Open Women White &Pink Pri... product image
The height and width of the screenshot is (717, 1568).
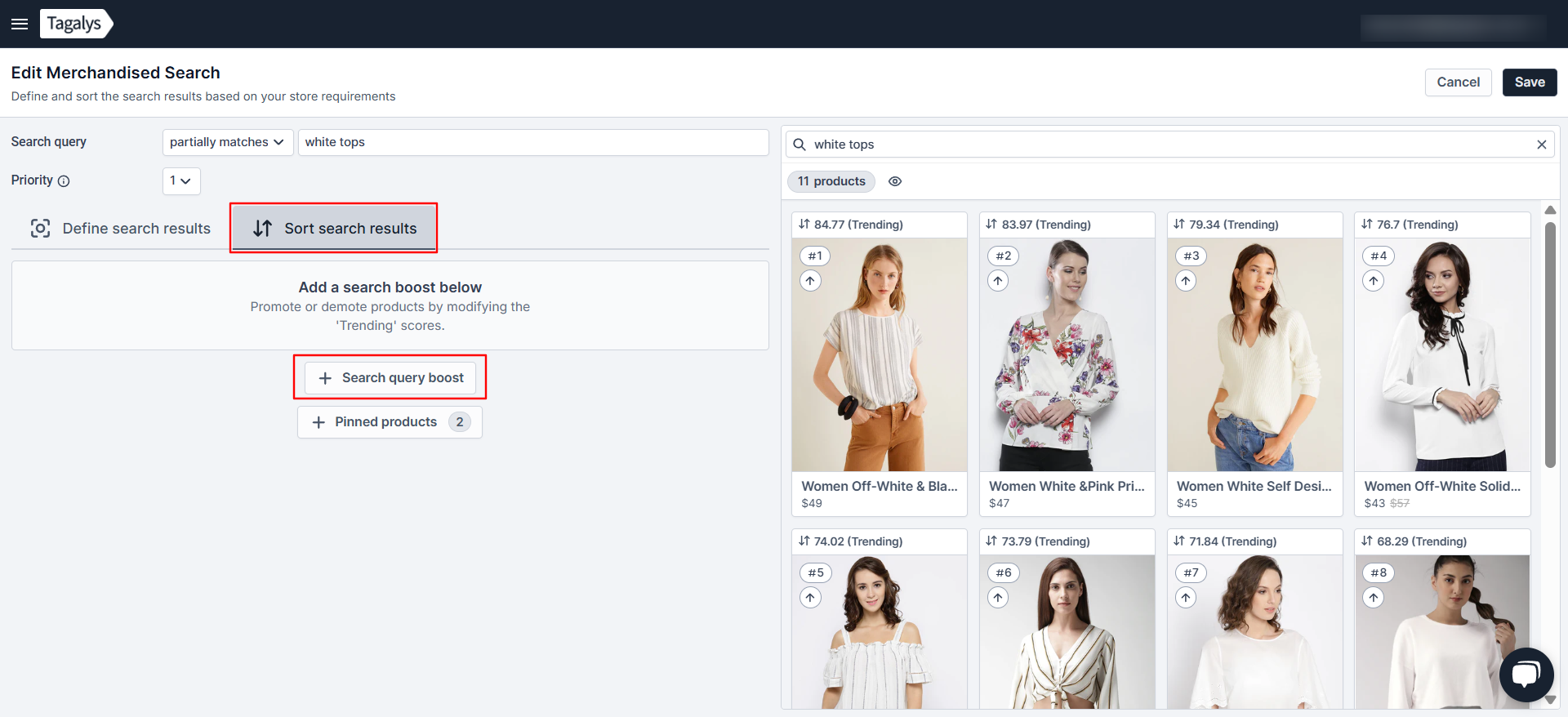(x=1067, y=354)
